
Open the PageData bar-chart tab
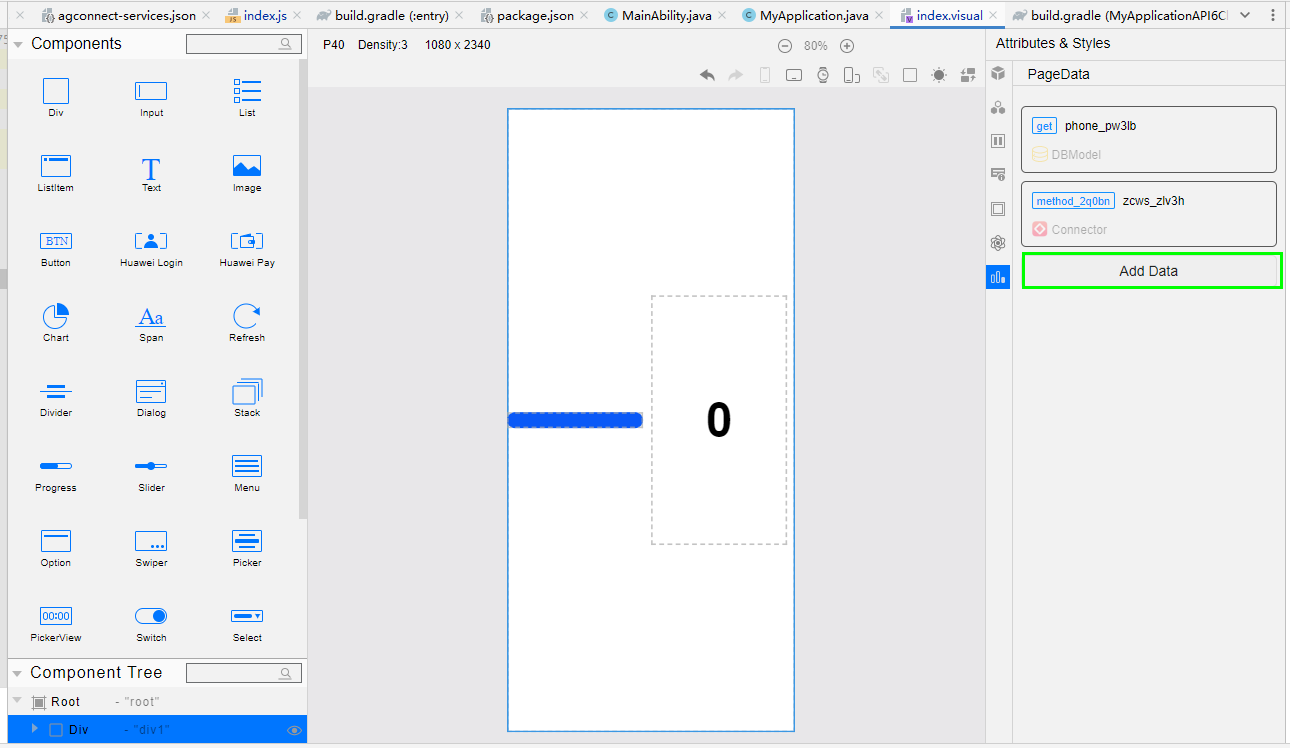tap(998, 277)
